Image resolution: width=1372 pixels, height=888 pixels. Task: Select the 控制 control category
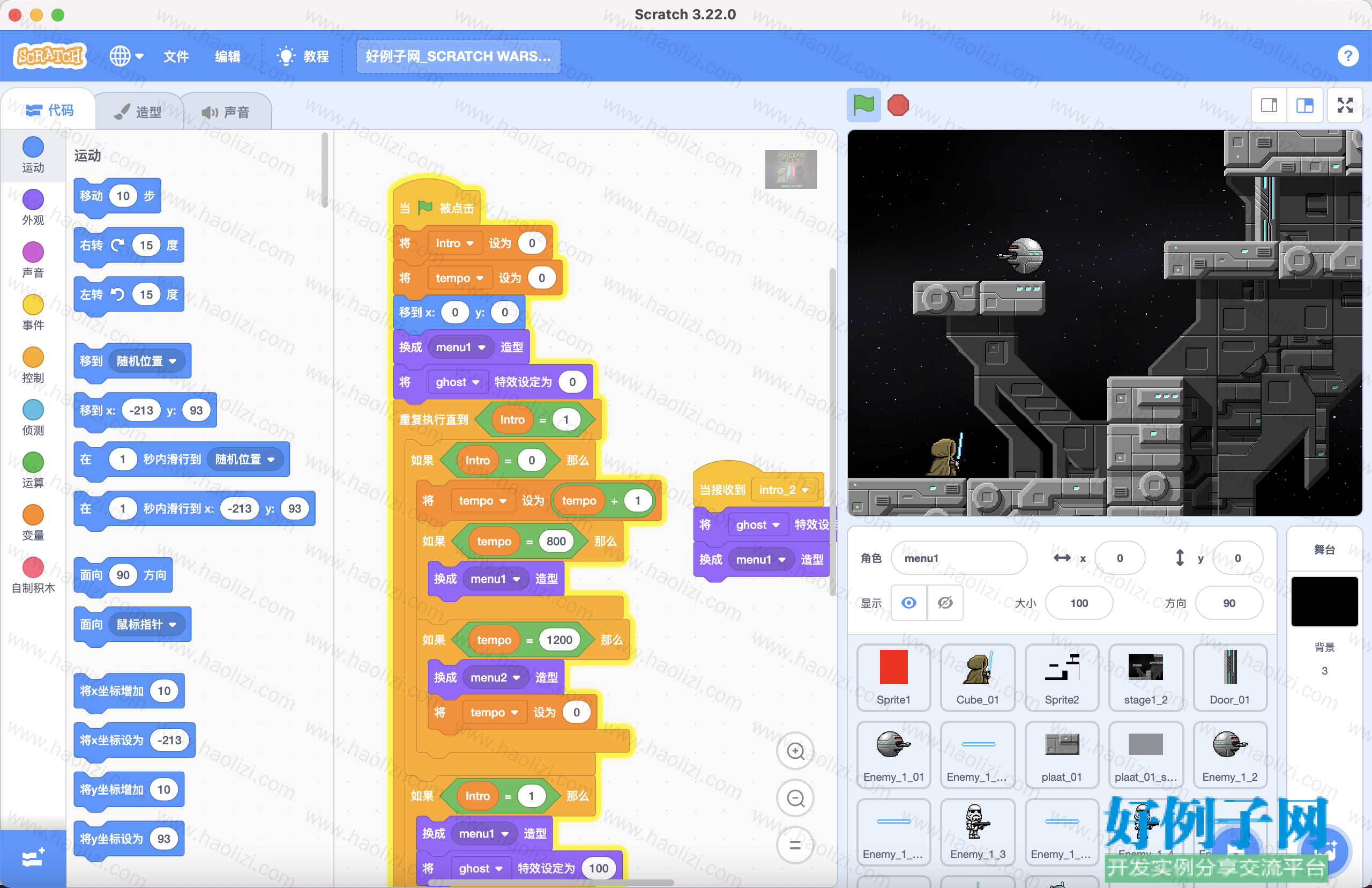point(33,365)
